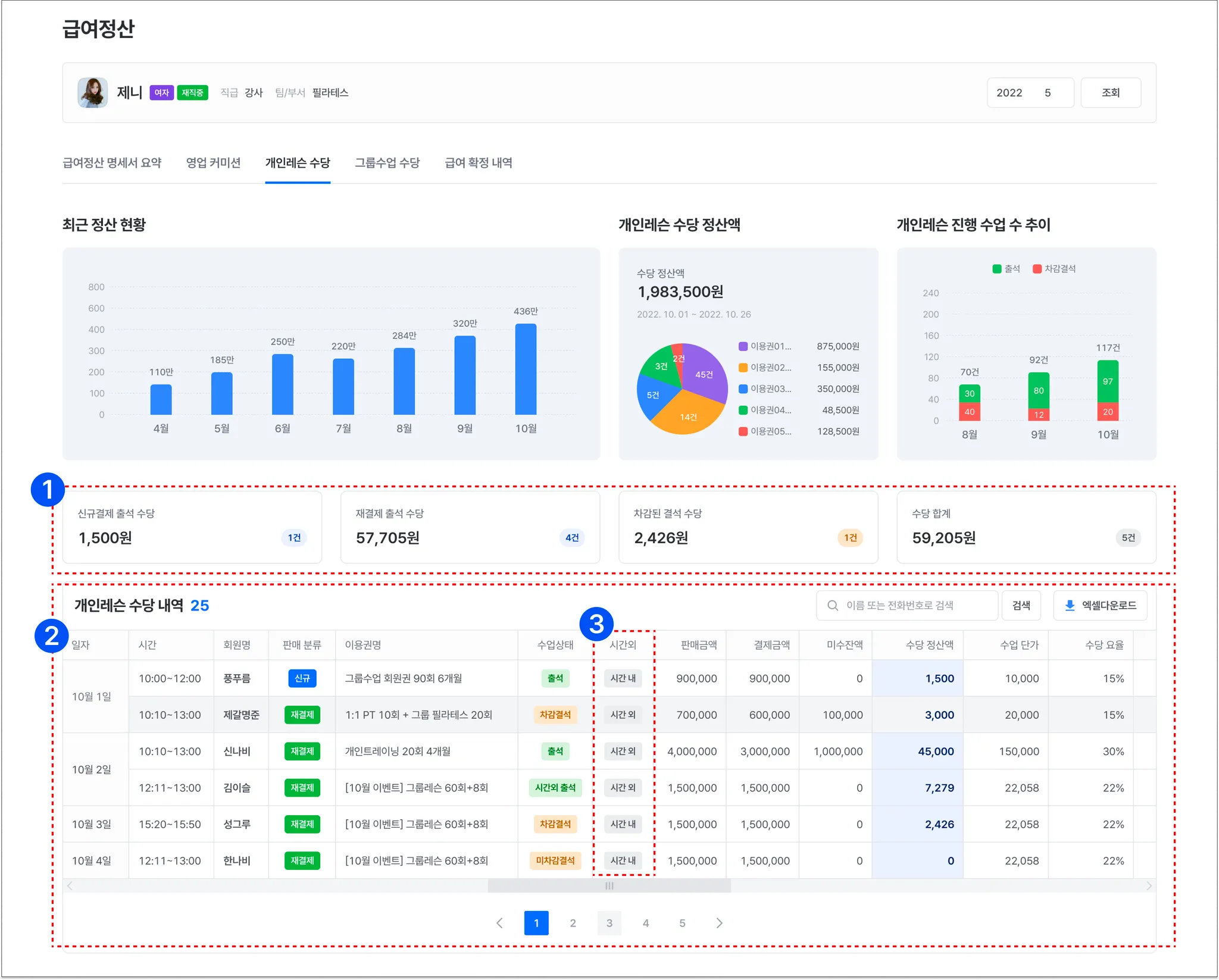This screenshot has height=980, width=1219.
Task: Switch to 그룹수업 수당 tab
Action: pyautogui.click(x=387, y=162)
